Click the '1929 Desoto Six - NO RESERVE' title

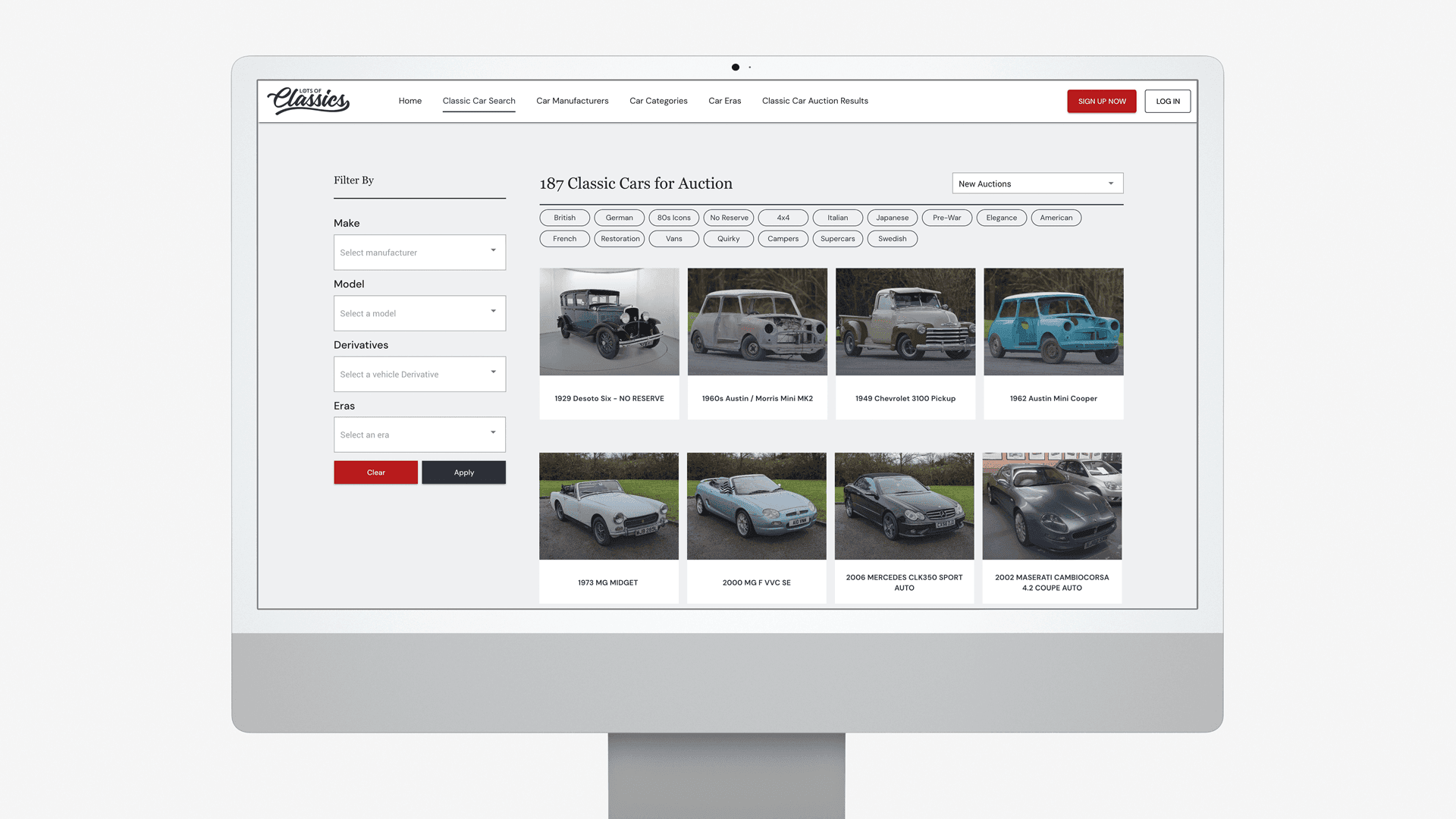tap(609, 399)
